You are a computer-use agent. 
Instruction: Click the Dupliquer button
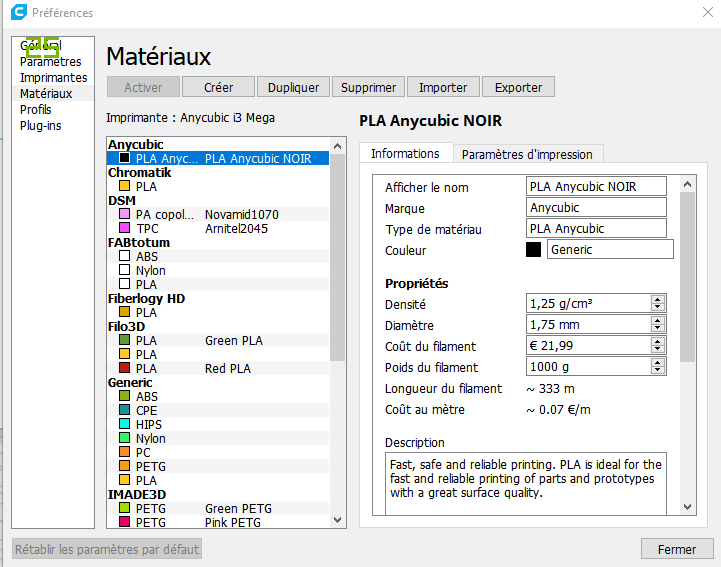tap(293, 87)
